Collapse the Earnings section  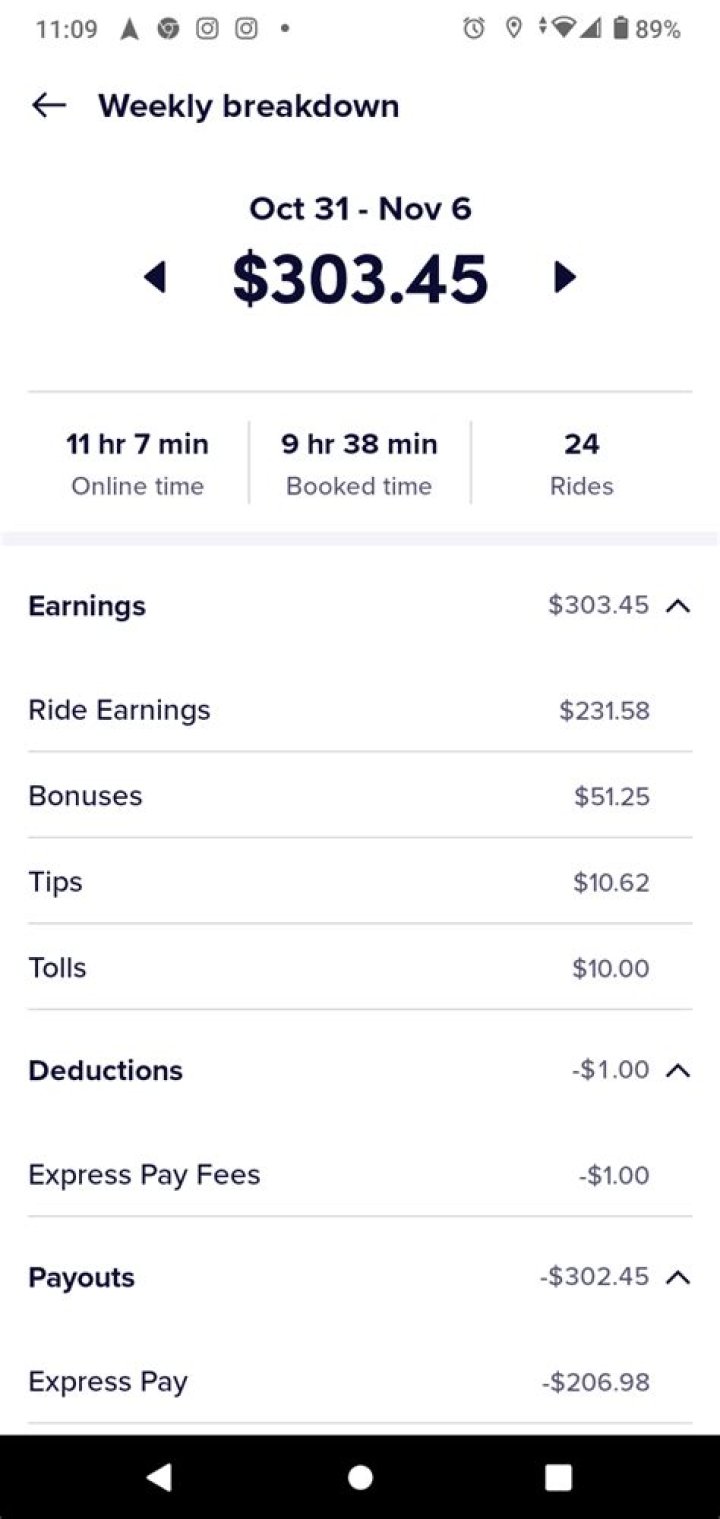[x=678, y=605]
